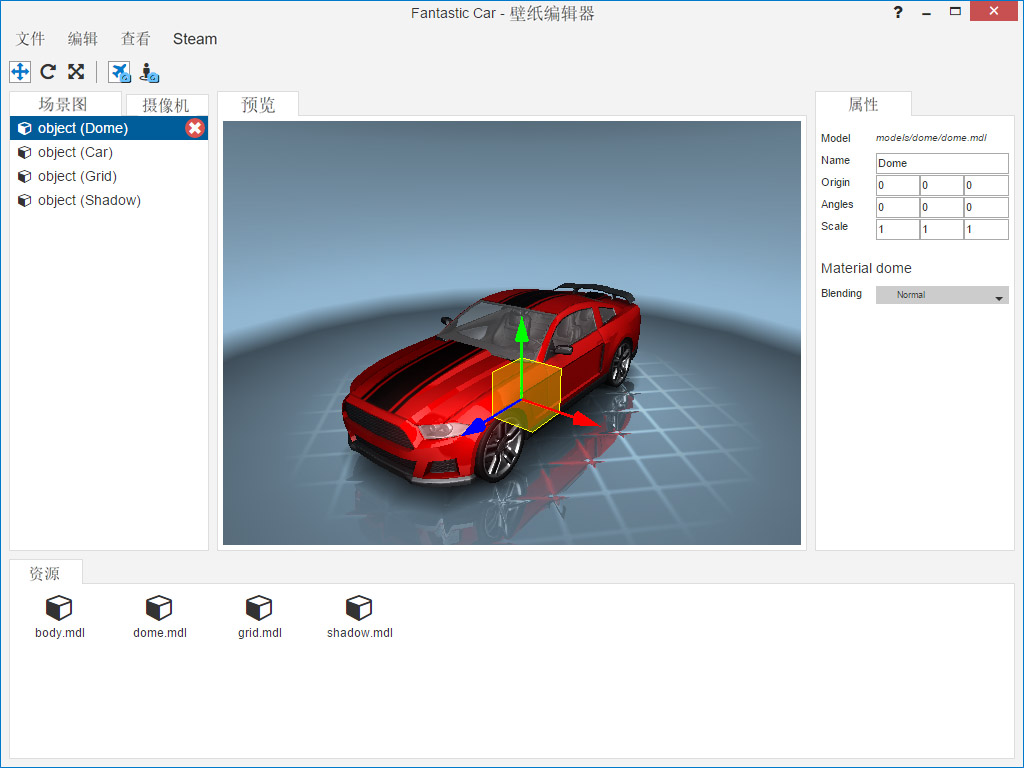Click the person camera mode icon
This screenshot has height=768, width=1024.
click(149, 72)
